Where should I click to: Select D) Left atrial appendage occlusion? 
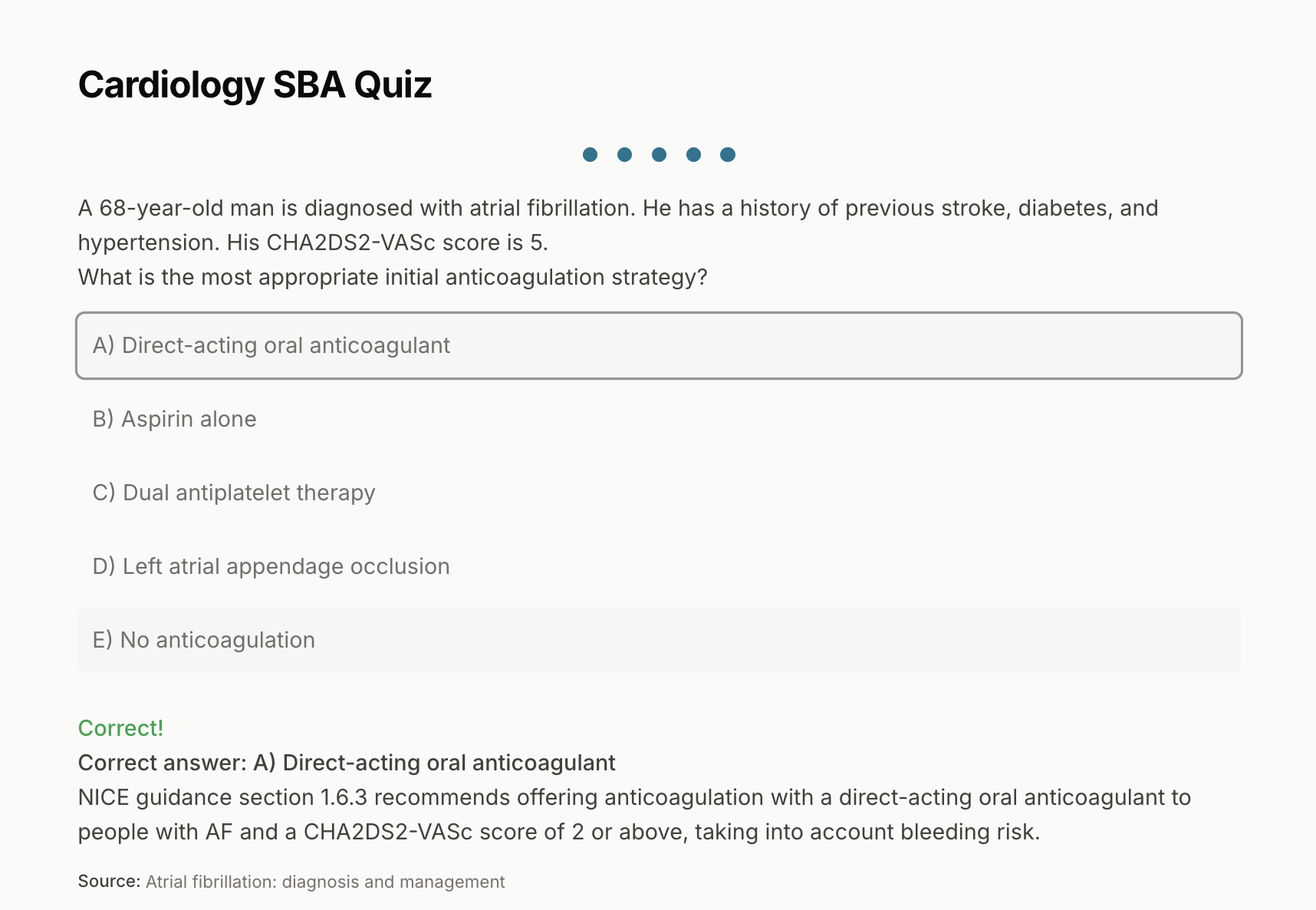point(658,566)
